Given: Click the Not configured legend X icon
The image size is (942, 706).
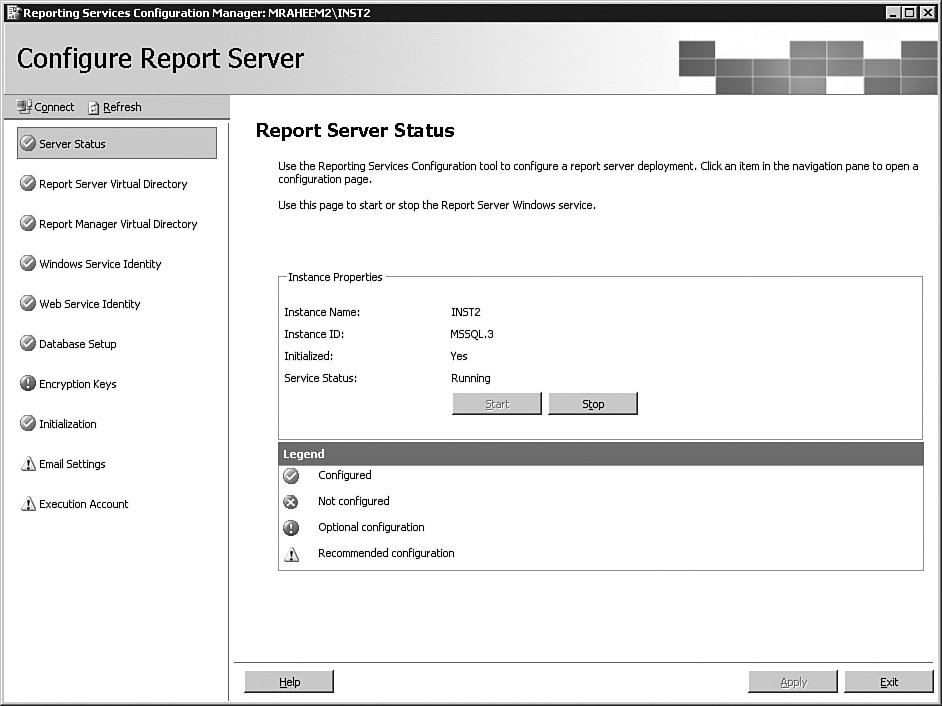Looking at the screenshot, I should [291, 502].
